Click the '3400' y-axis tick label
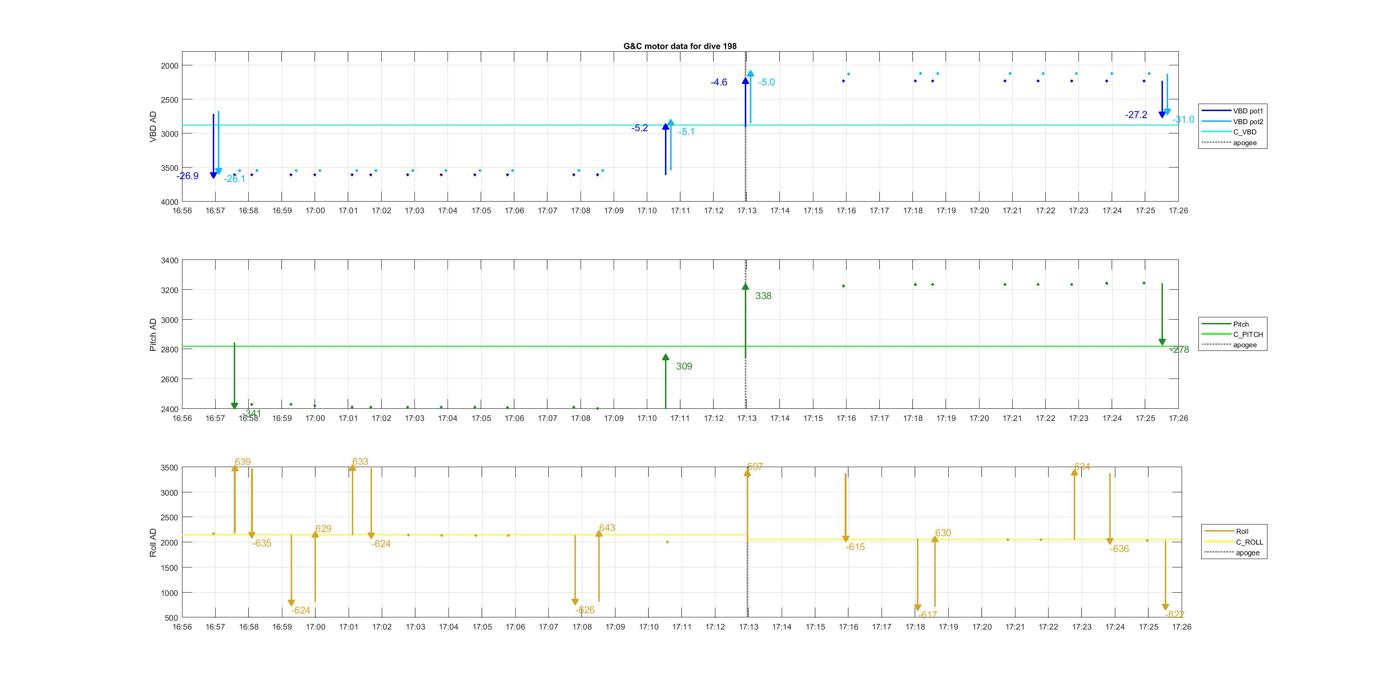Image resolution: width=1400 pixels, height=693 pixels. [x=169, y=261]
